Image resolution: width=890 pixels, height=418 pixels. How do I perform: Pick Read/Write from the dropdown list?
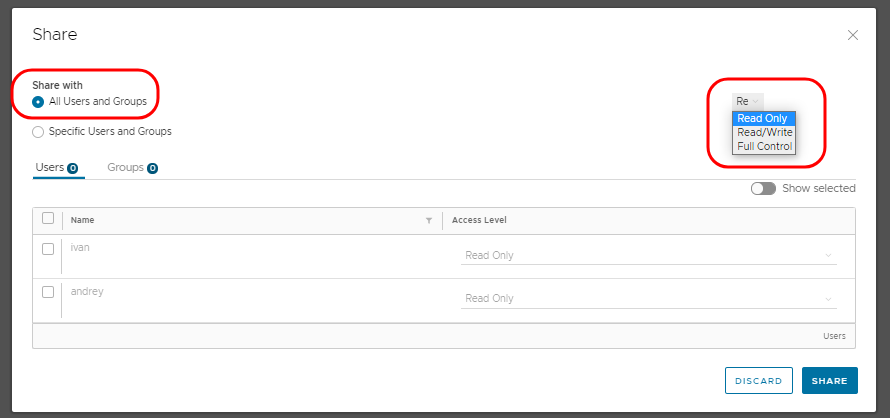coord(764,132)
